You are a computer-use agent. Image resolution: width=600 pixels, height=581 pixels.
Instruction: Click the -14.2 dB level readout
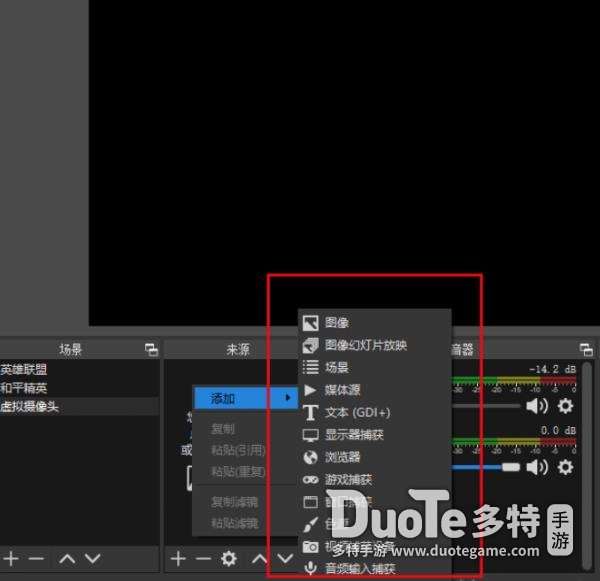(553, 369)
